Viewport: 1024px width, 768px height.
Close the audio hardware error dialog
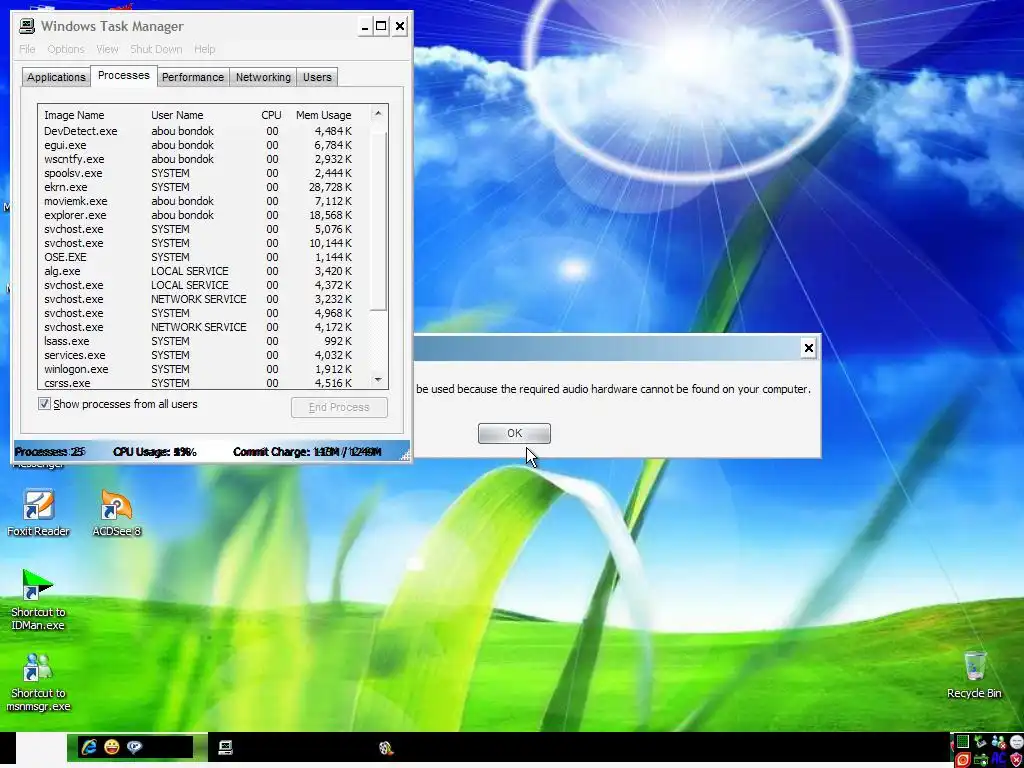[x=808, y=348]
